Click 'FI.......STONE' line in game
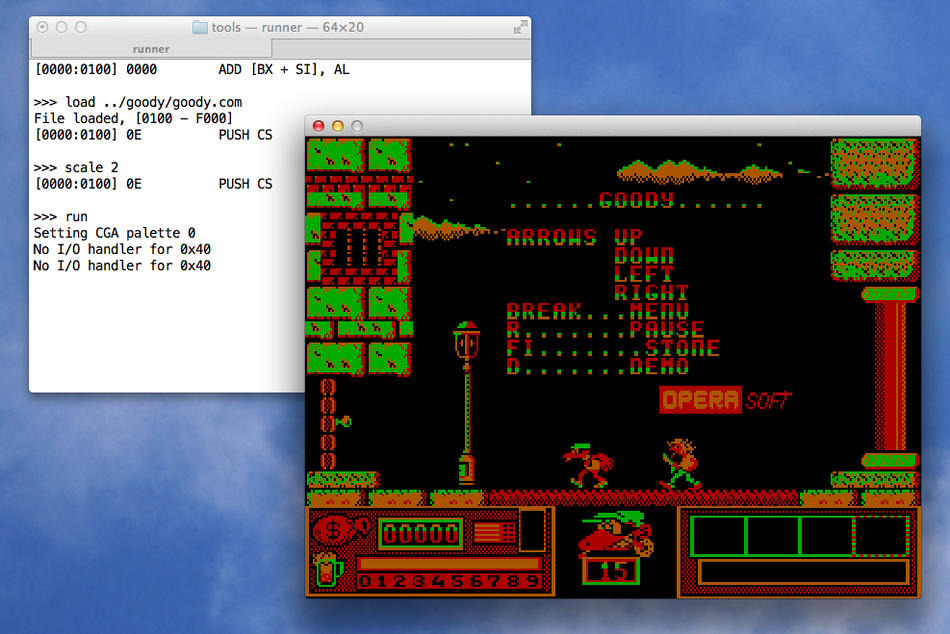The height and width of the screenshot is (634, 950). (613, 348)
